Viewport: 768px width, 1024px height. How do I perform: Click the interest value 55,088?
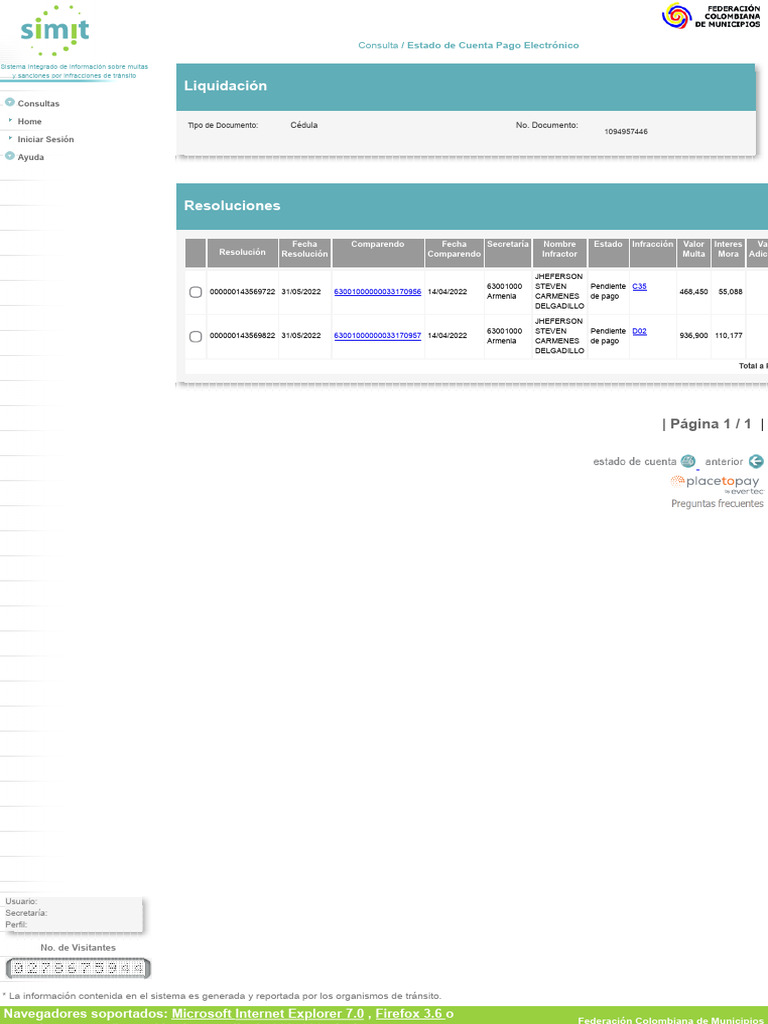pyautogui.click(x=730, y=292)
